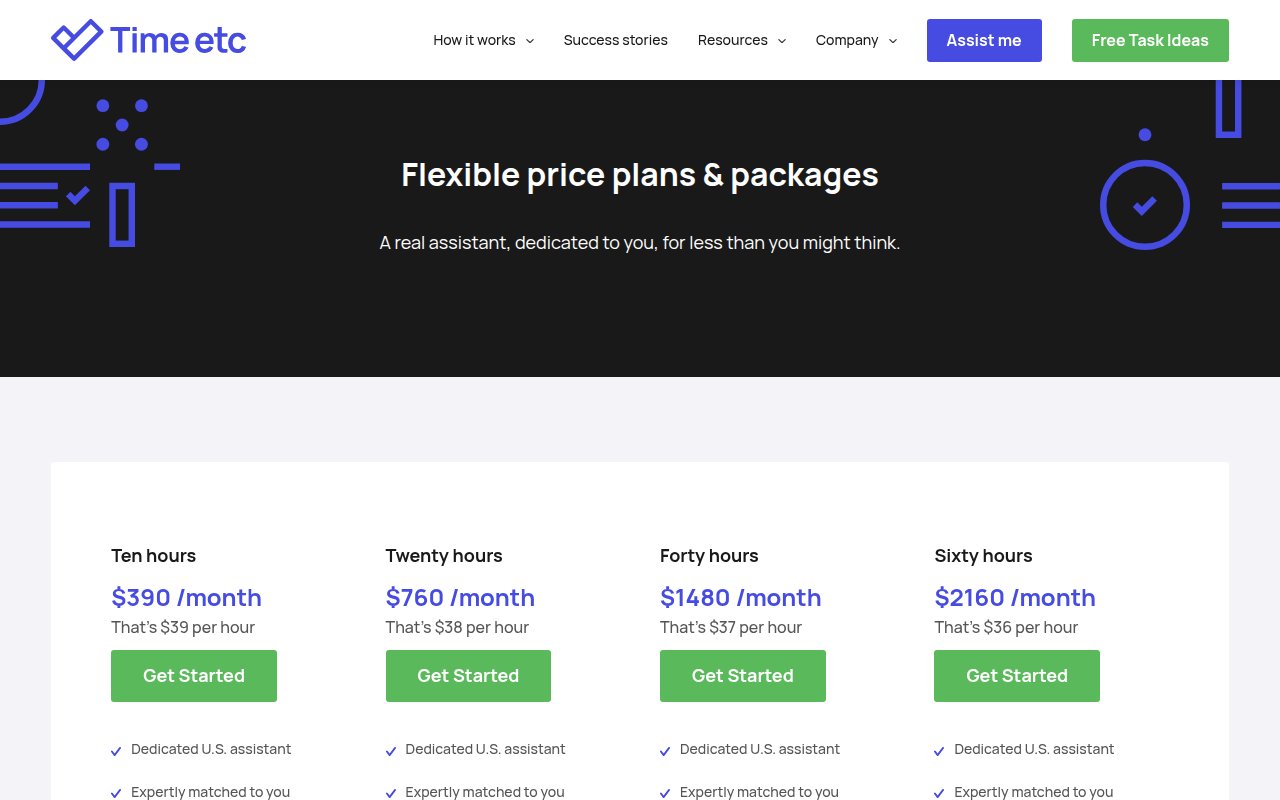Get Started with the Forty hours plan

(x=742, y=676)
